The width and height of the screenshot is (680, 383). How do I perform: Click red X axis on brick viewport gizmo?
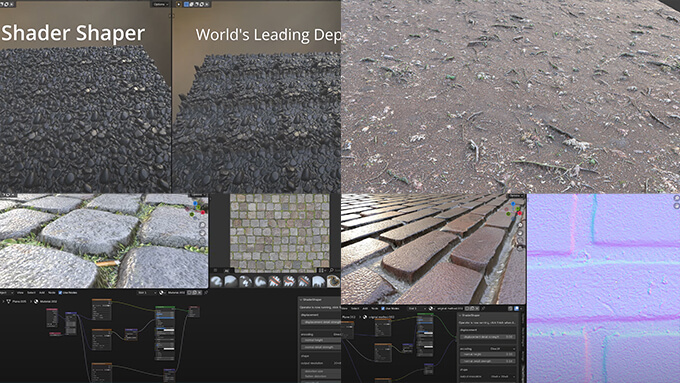click(x=520, y=213)
